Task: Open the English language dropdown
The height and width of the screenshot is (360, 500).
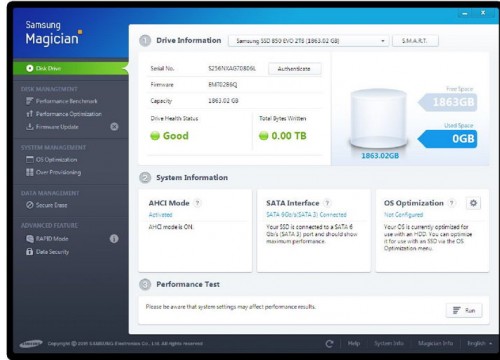Action: click(479, 343)
